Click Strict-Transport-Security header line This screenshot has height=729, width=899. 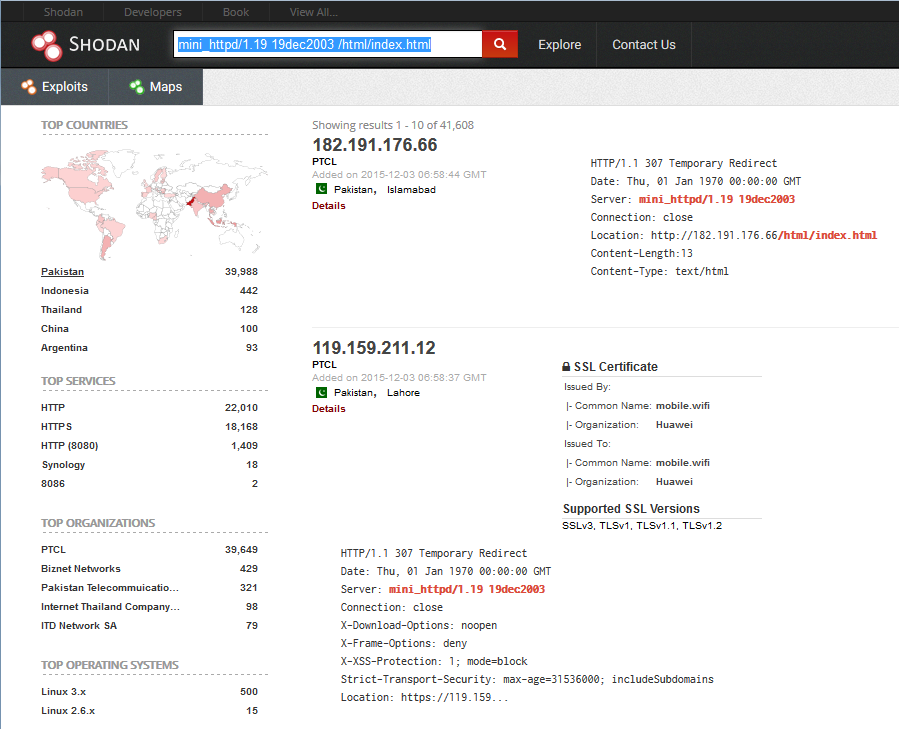pyautogui.click(x=527, y=679)
